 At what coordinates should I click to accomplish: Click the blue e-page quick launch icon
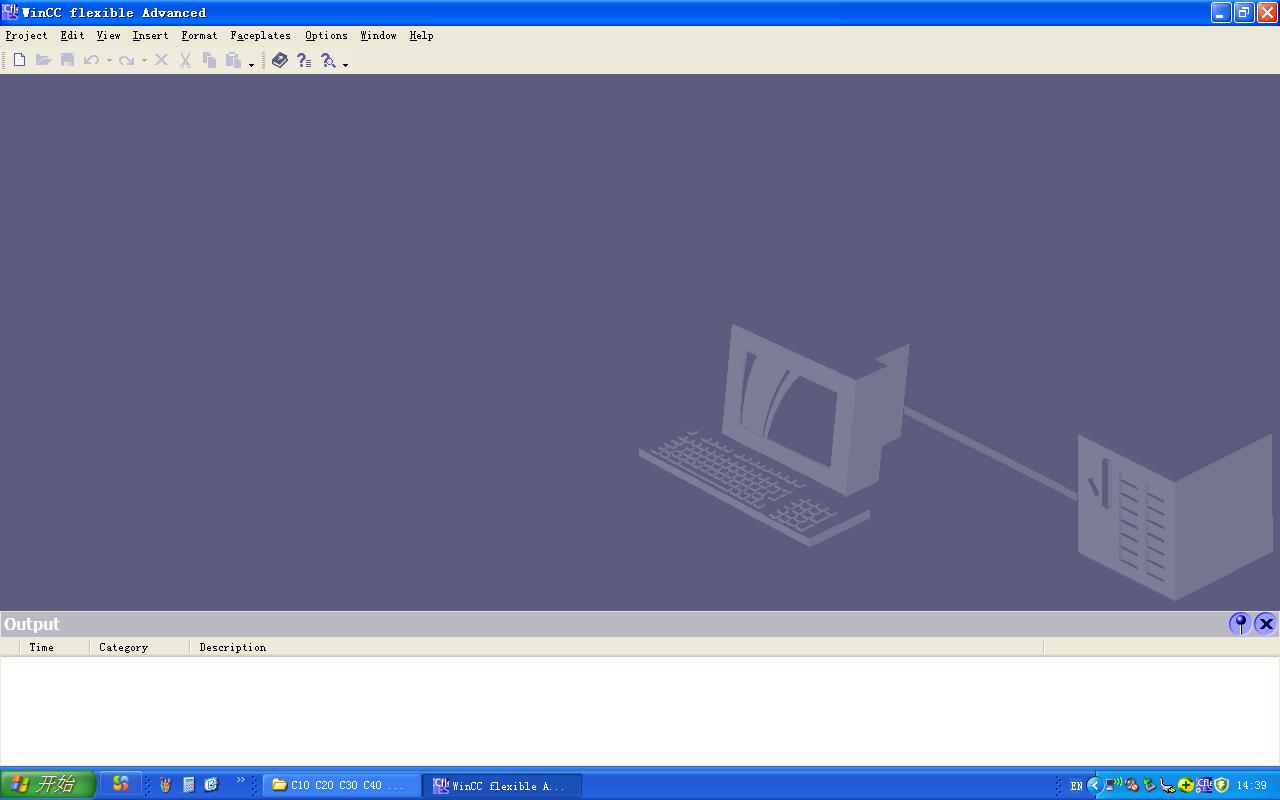[x=211, y=785]
